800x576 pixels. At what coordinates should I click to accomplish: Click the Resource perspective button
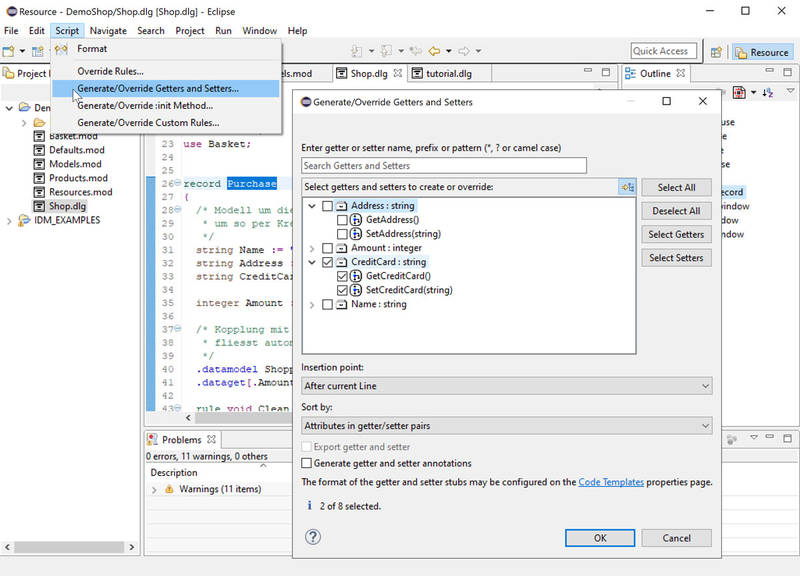(763, 52)
